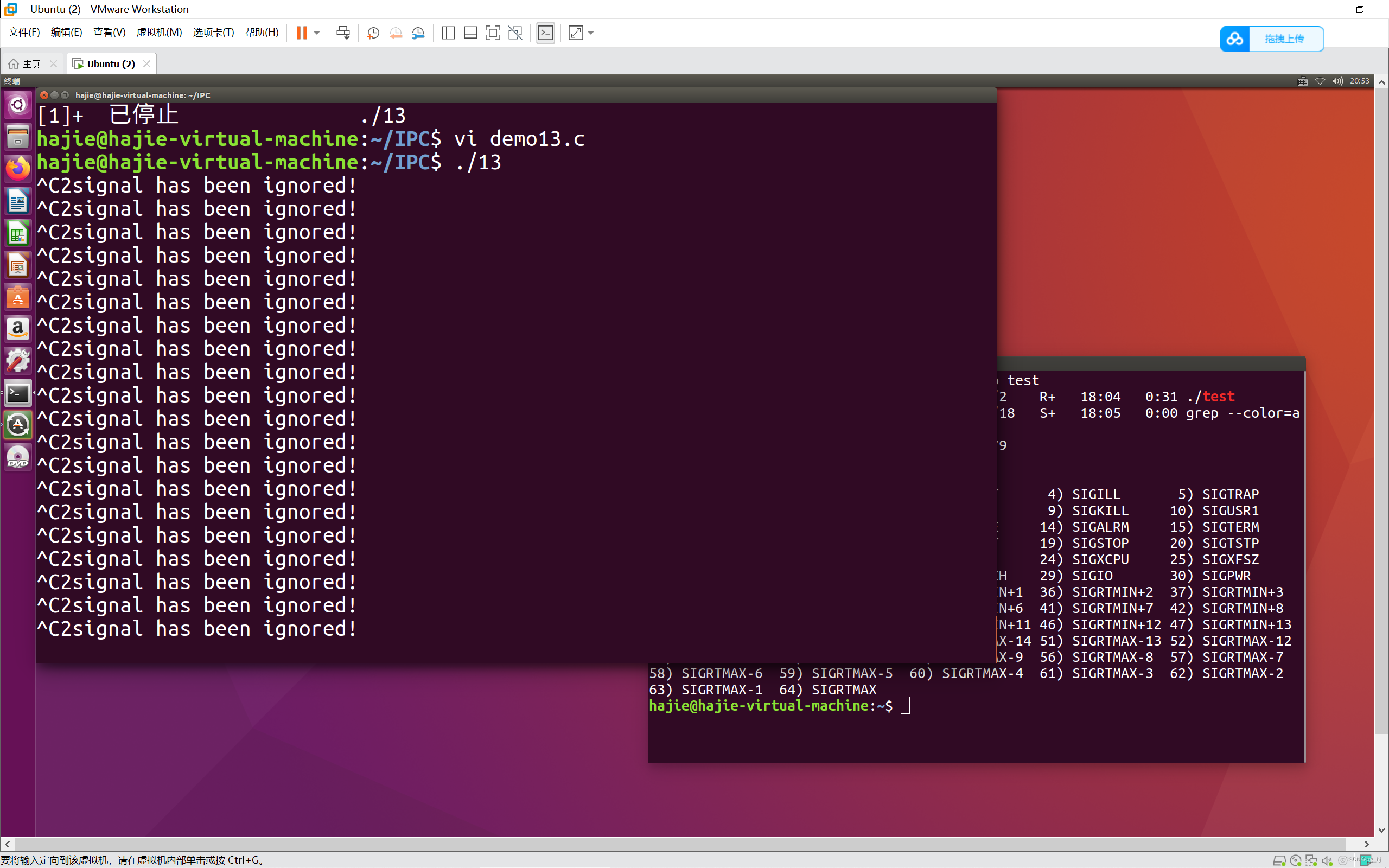Open Software Updater from the launcher
The image size is (1389, 868).
[x=18, y=425]
